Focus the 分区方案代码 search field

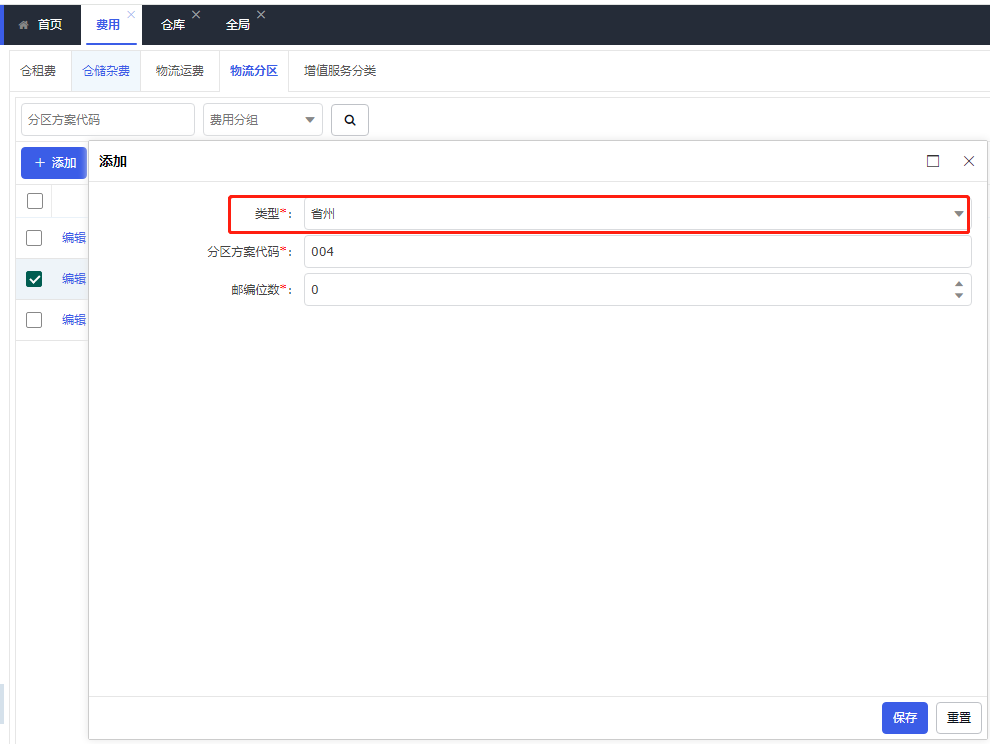pos(108,120)
